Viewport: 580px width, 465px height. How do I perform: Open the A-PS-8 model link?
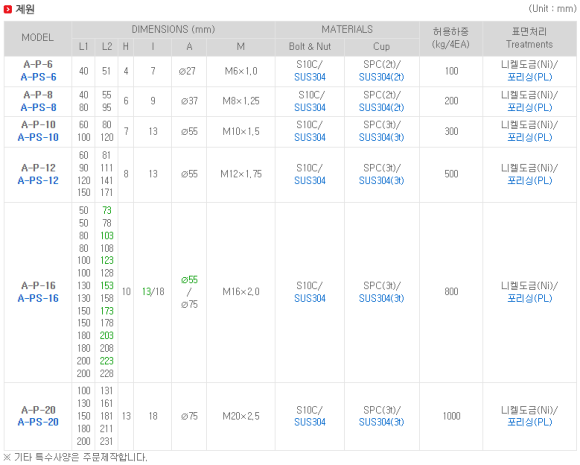coord(38,107)
